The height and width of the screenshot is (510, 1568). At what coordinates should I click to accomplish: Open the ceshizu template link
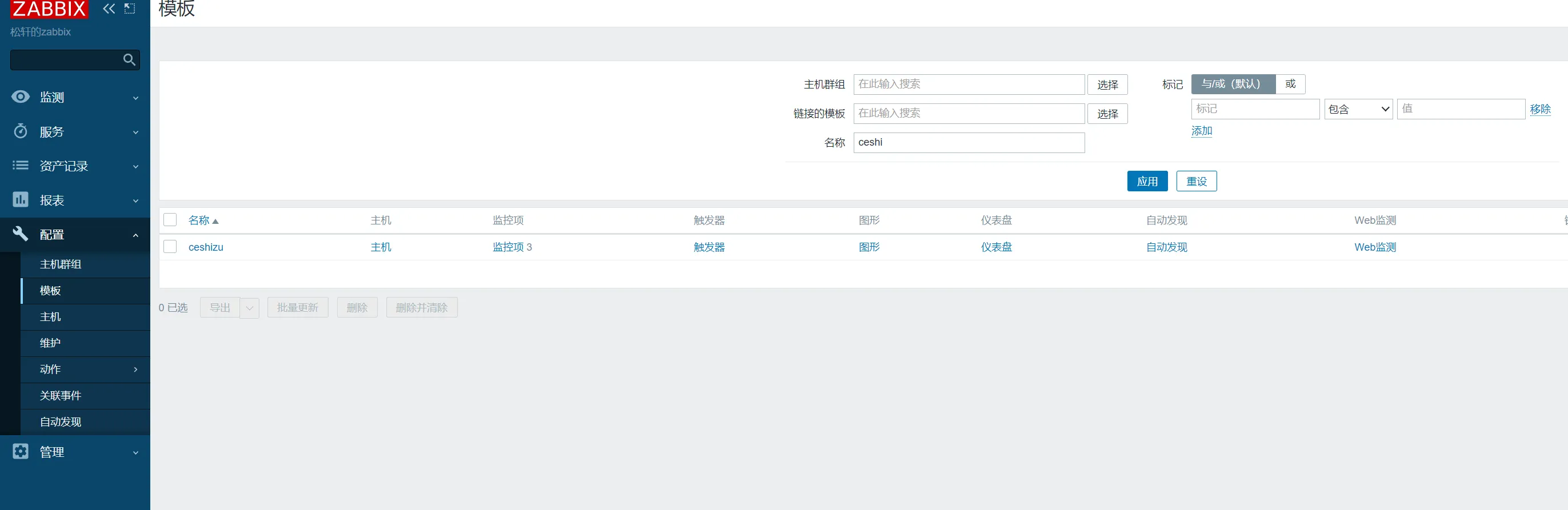[206, 247]
